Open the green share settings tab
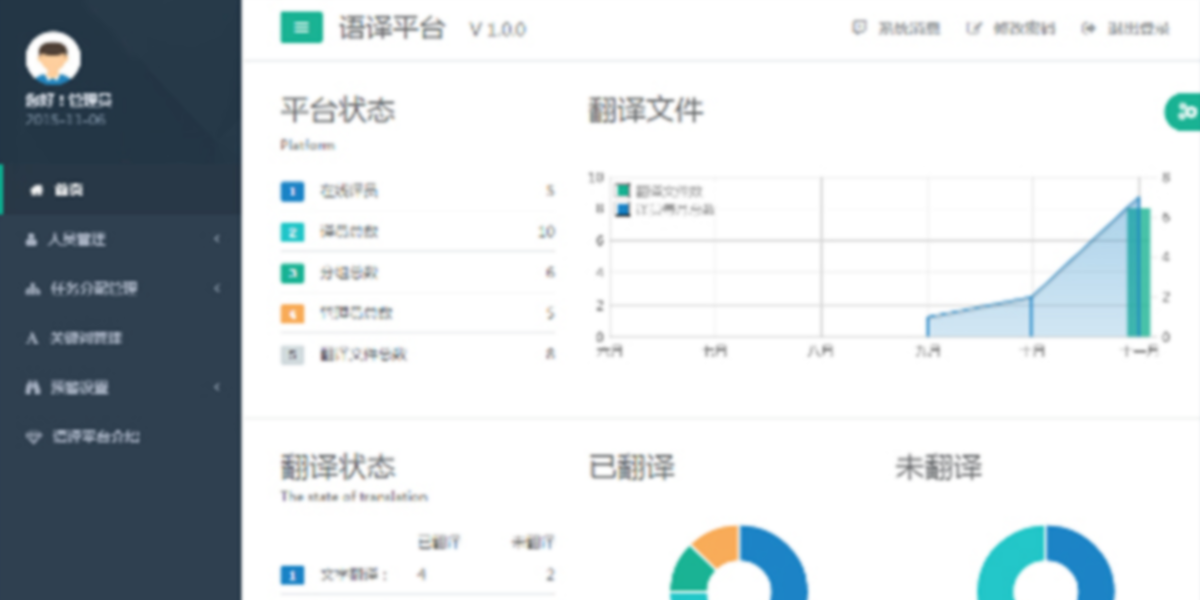This screenshot has height=600, width=1200. tap(1184, 111)
